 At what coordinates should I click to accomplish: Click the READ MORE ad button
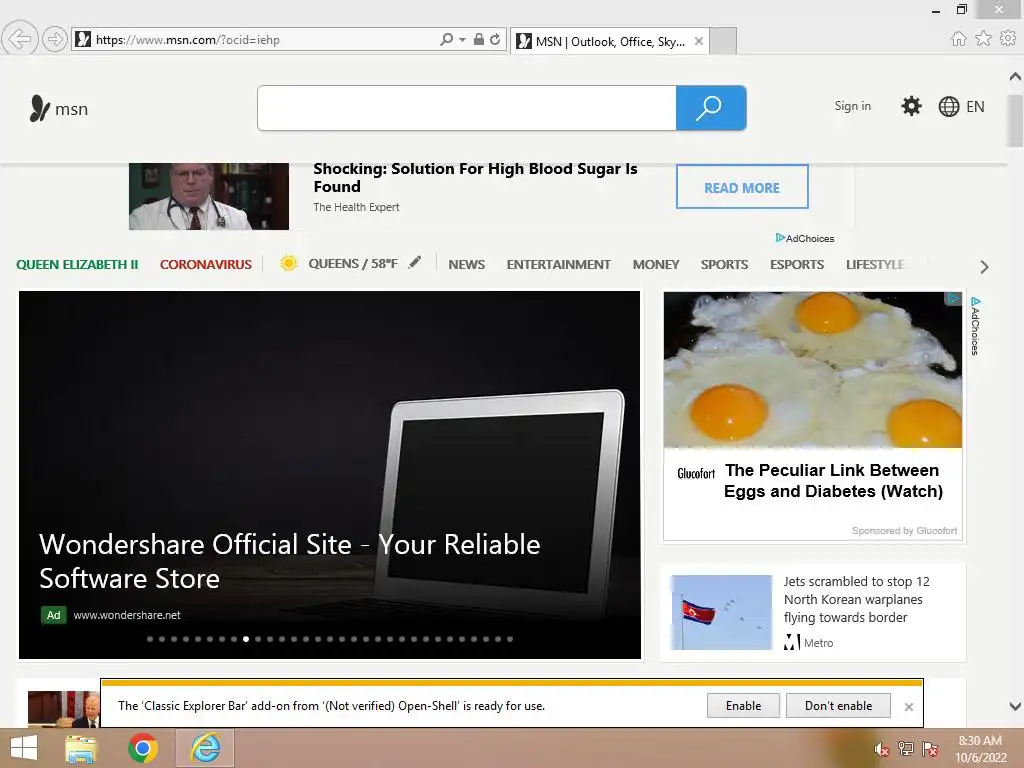742,187
